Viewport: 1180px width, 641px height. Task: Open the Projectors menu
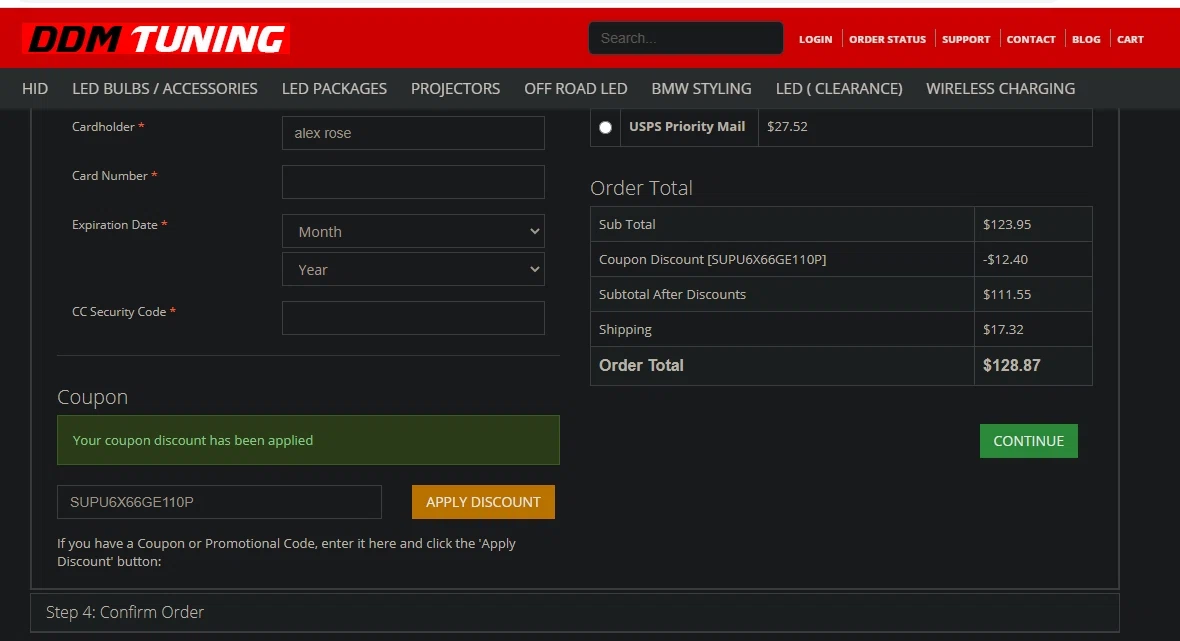tap(455, 89)
